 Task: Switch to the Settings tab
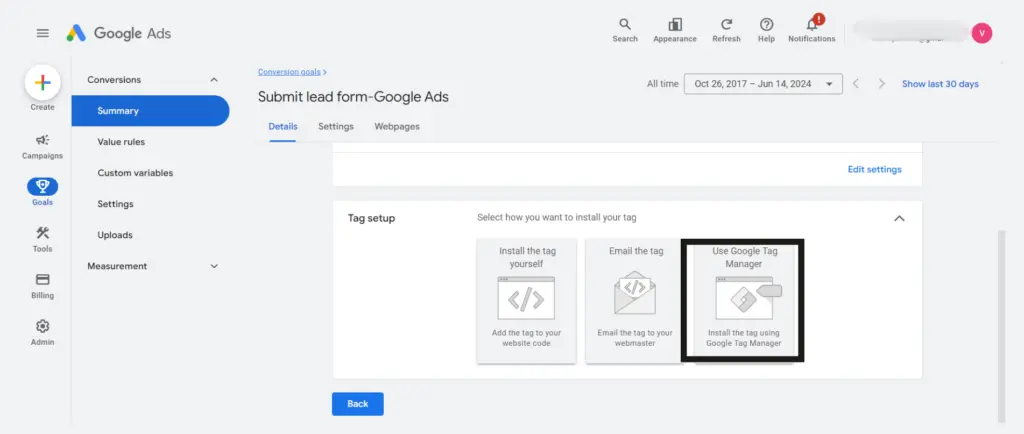[x=336, y=127]
